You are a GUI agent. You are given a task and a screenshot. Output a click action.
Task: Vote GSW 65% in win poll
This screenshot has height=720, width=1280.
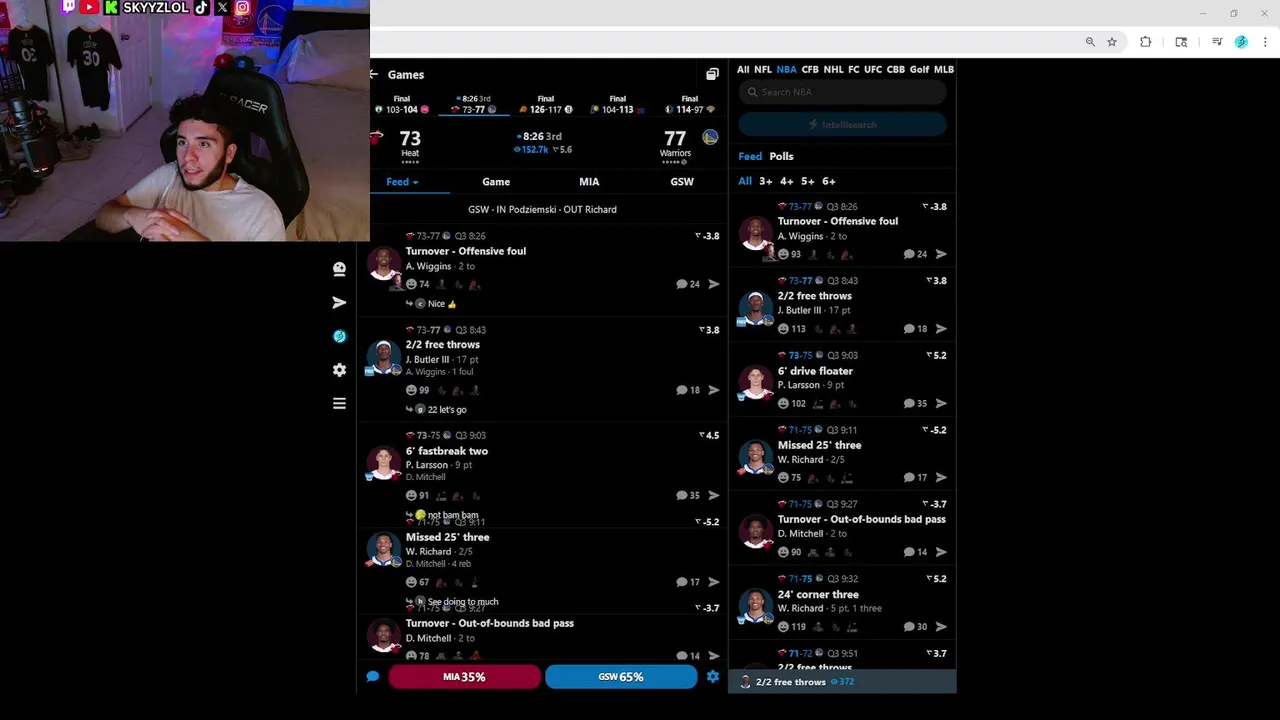621,677
